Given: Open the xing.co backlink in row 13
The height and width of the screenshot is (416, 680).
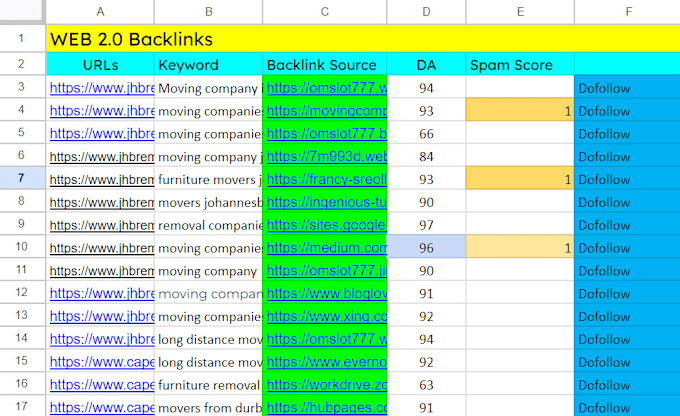Looking at the screenshot, I should [x=327, y=316].
